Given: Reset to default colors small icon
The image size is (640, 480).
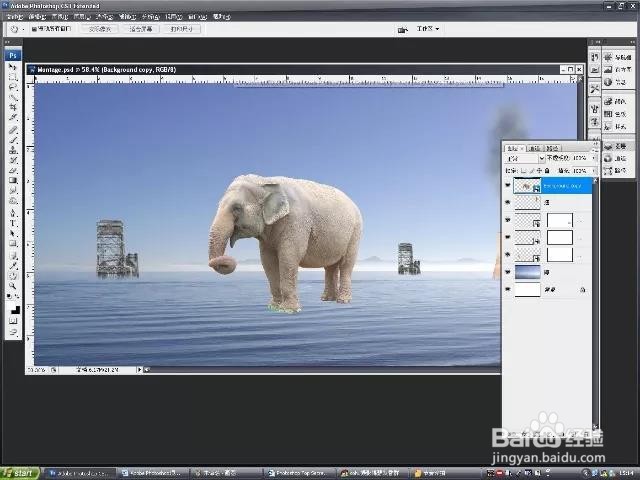Looking at the screenshot, I should (x=10, y=297).
